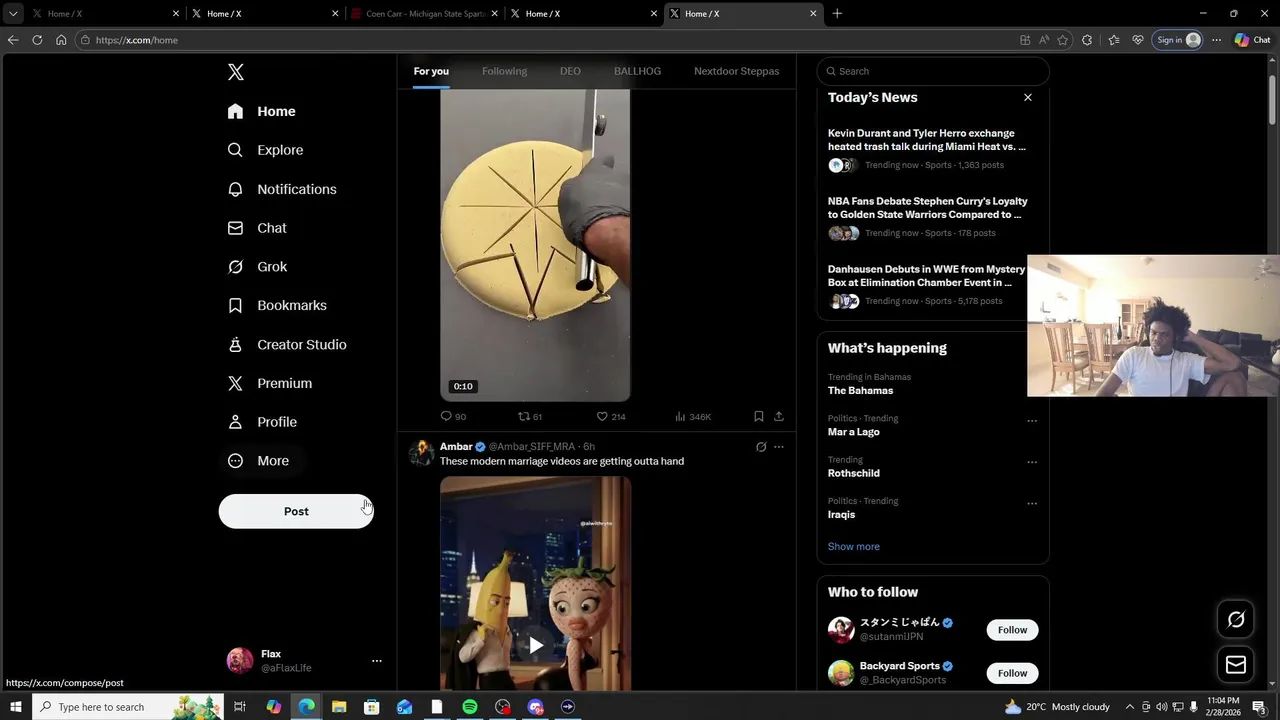Open options for Iraqis trend
The height and width of the screenshot is (720, 1280).
(x=1032, y=503)
